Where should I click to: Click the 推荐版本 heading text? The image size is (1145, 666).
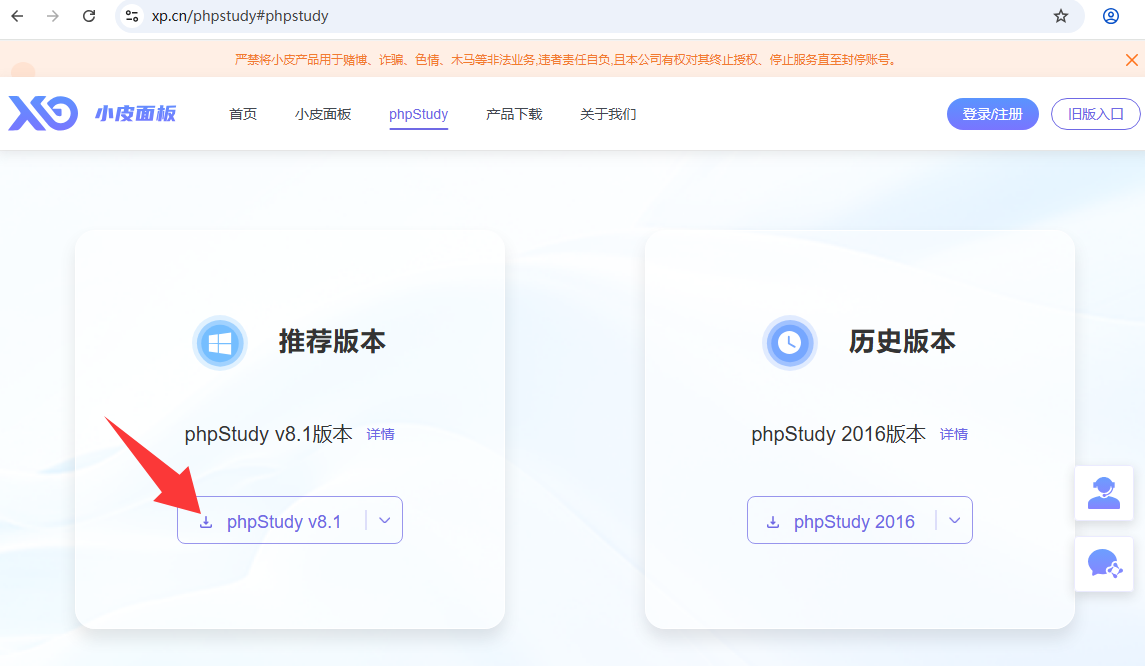coord(332,342)
